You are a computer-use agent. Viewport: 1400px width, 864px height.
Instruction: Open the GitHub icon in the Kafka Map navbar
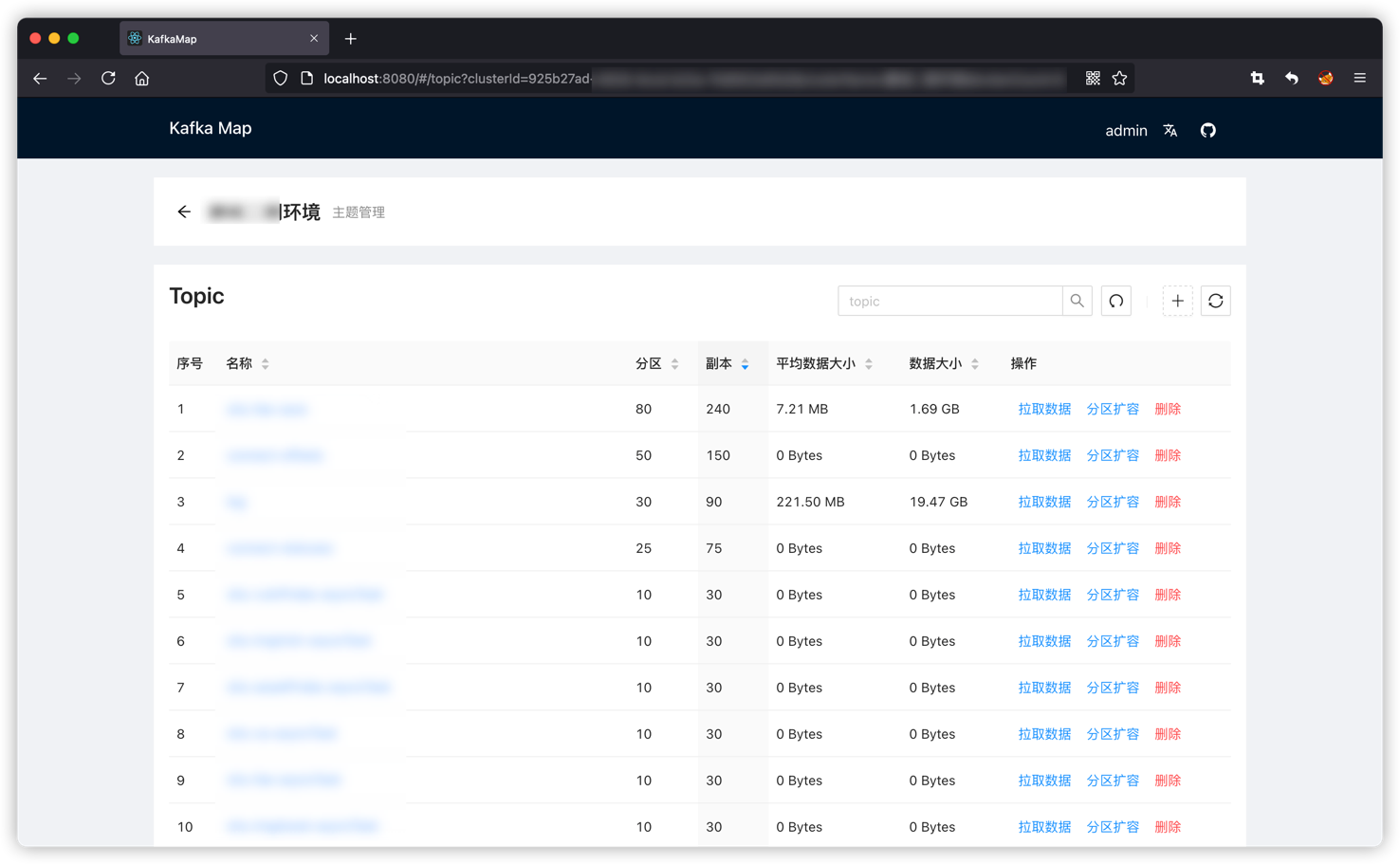pyautogui.click(x=1207, y=130)
